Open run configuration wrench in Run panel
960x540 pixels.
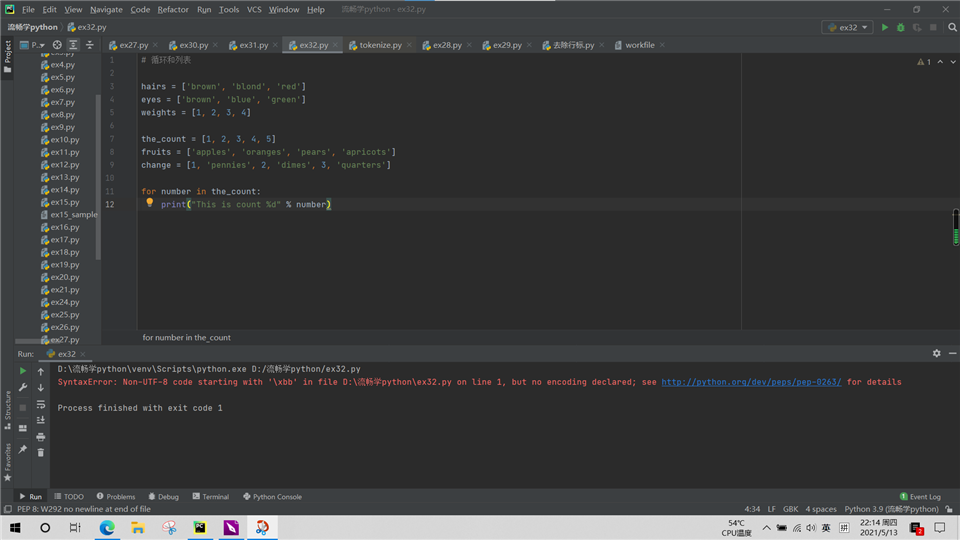tap(23, 387)
